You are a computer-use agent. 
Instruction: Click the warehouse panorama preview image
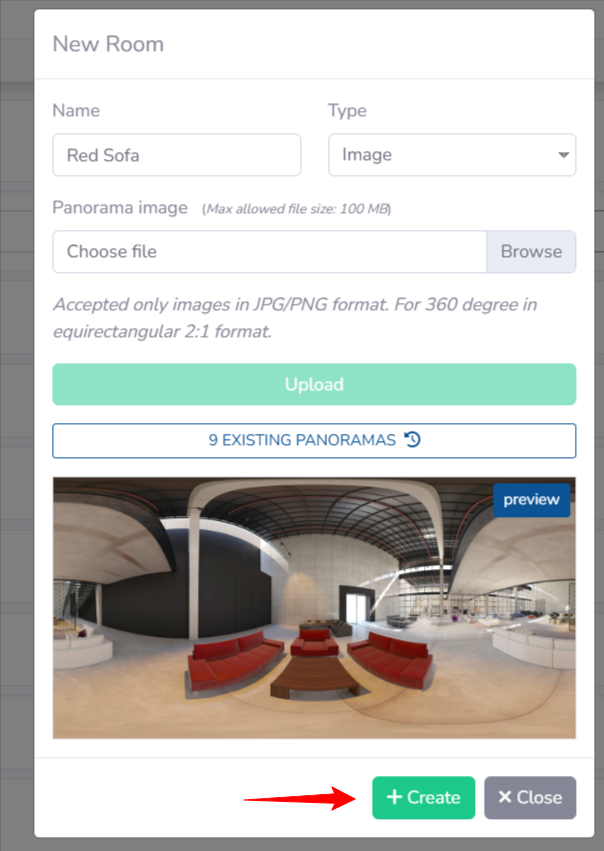pyautogui.click(x=314, y=608)
